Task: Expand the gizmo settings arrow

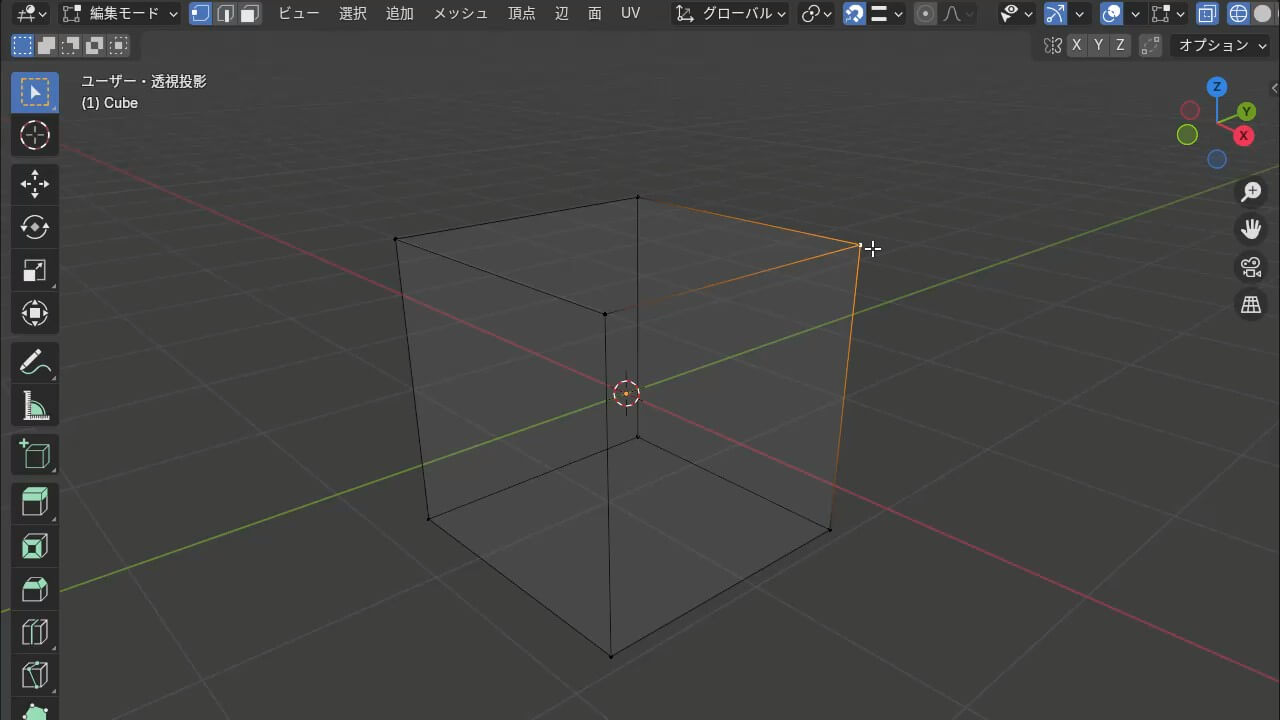Action: pos(1078,14)
